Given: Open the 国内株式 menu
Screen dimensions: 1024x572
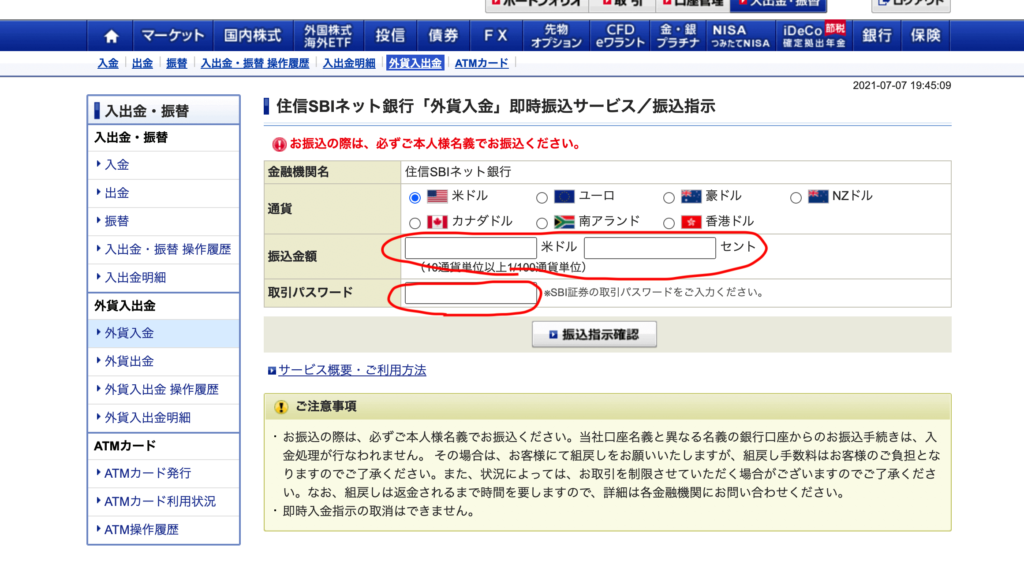Looking at the screenshot, I should [252, 36].
